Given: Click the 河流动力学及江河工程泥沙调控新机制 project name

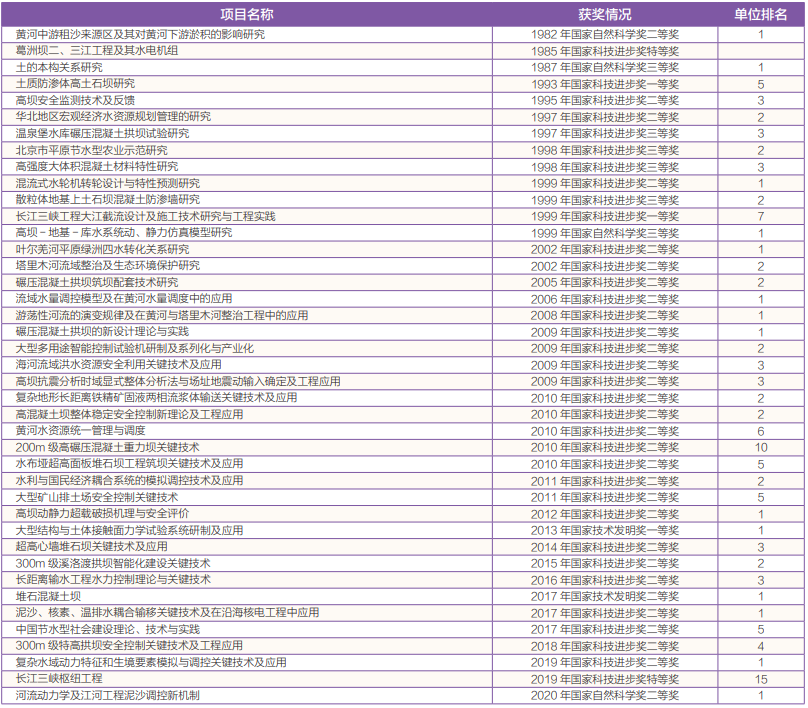Looking at the screenshot, I should point(108,695).
